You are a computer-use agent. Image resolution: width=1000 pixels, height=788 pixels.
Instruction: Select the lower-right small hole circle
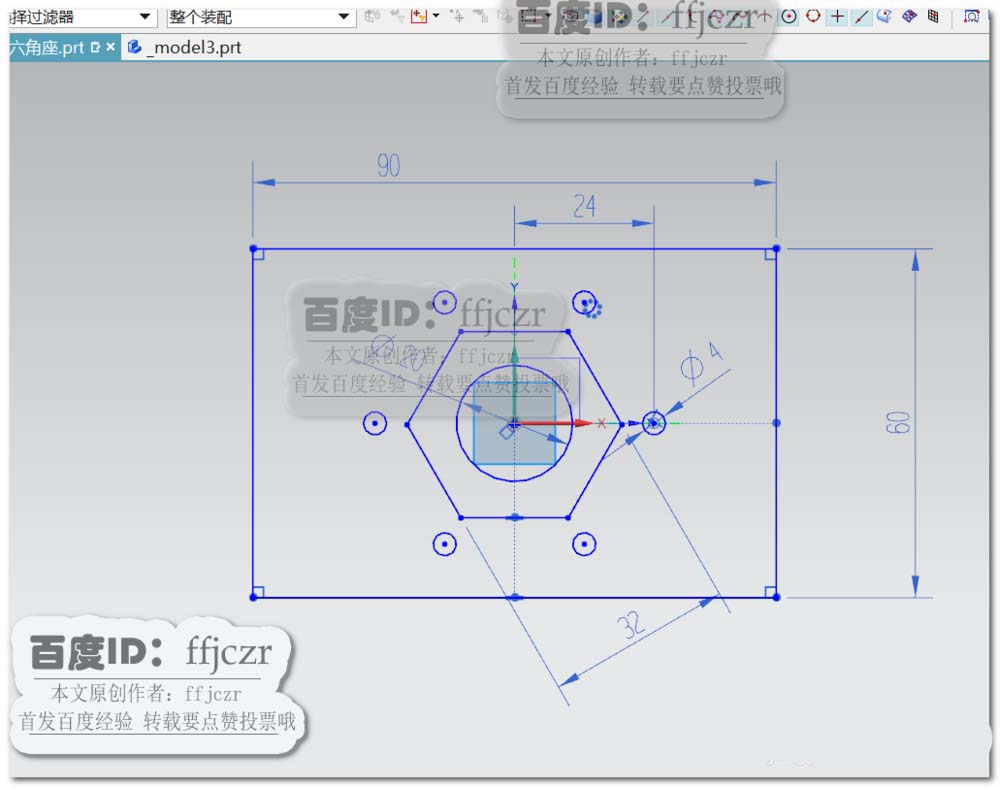[584, 544]
